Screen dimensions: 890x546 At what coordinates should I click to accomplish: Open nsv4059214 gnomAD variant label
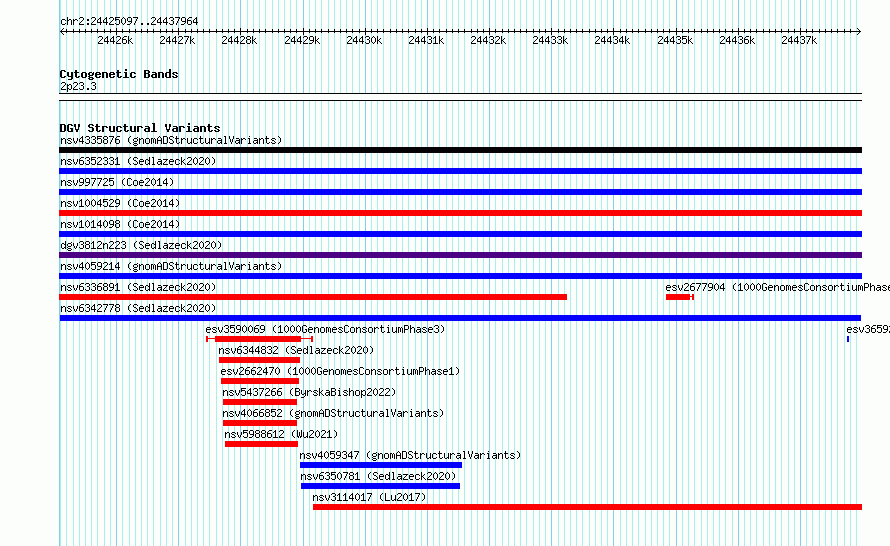coord(171,266)
